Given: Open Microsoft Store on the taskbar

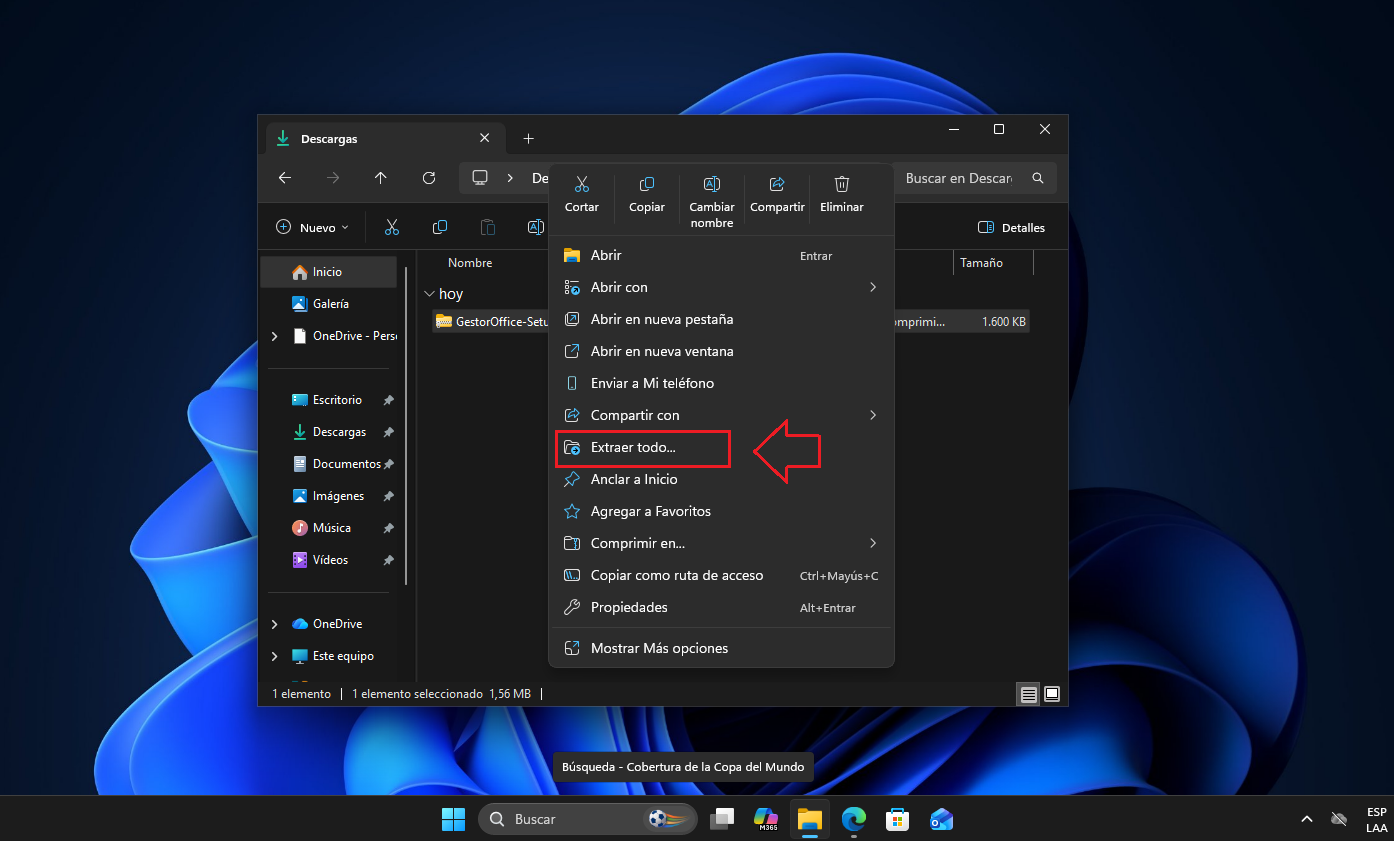Looking at the screenshot, I should click(898, 819).
